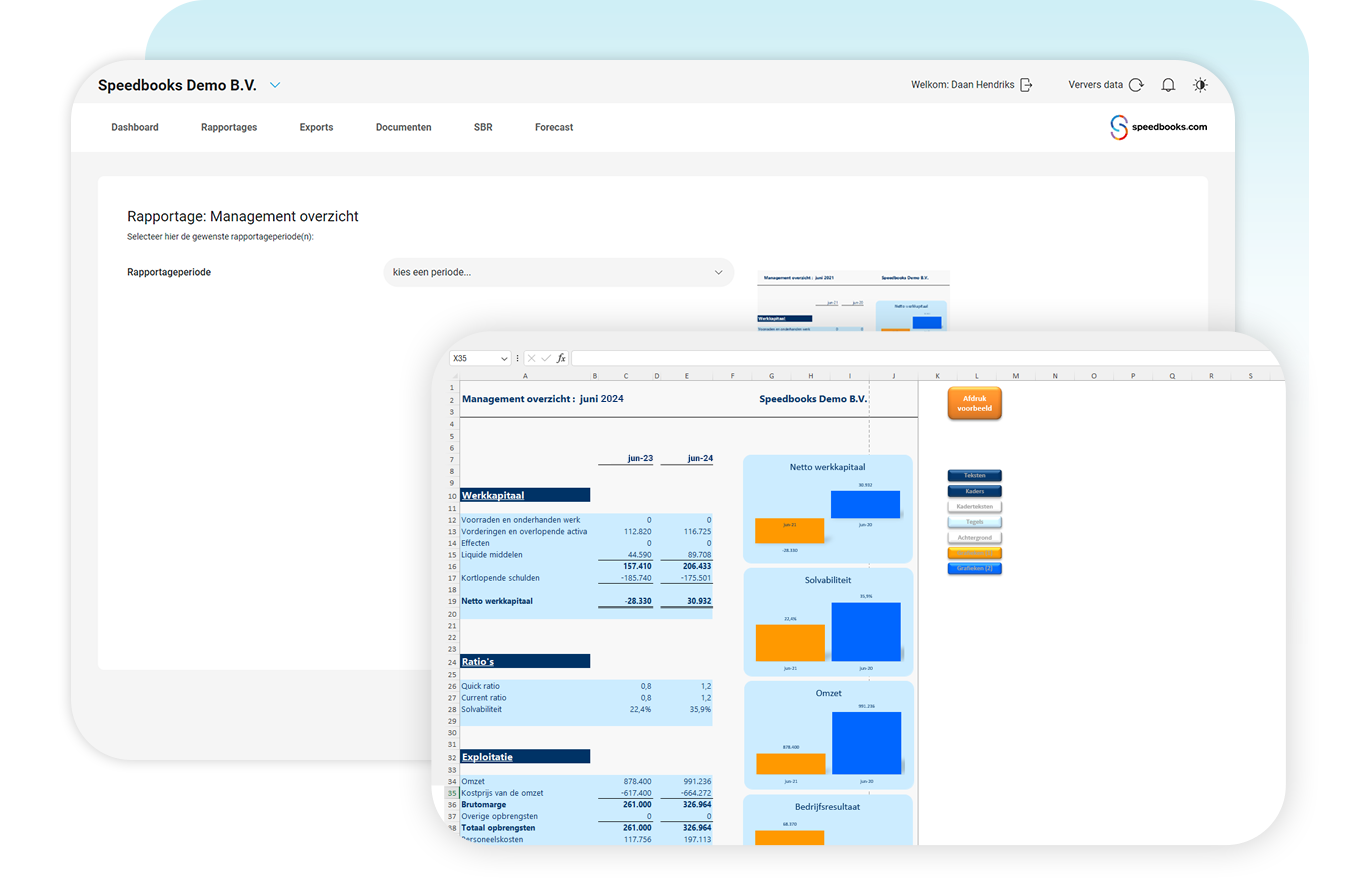Viewport: 1368px width, 894px height.
Task: Click the Teksten button
Action: pyautogui.click(x=974, y=476)
